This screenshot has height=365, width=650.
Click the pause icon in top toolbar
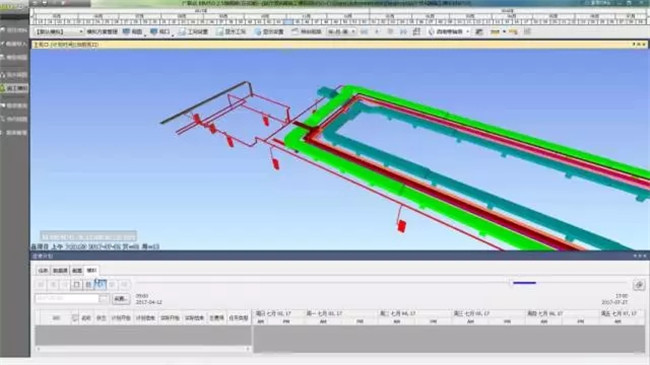[390, 32]
